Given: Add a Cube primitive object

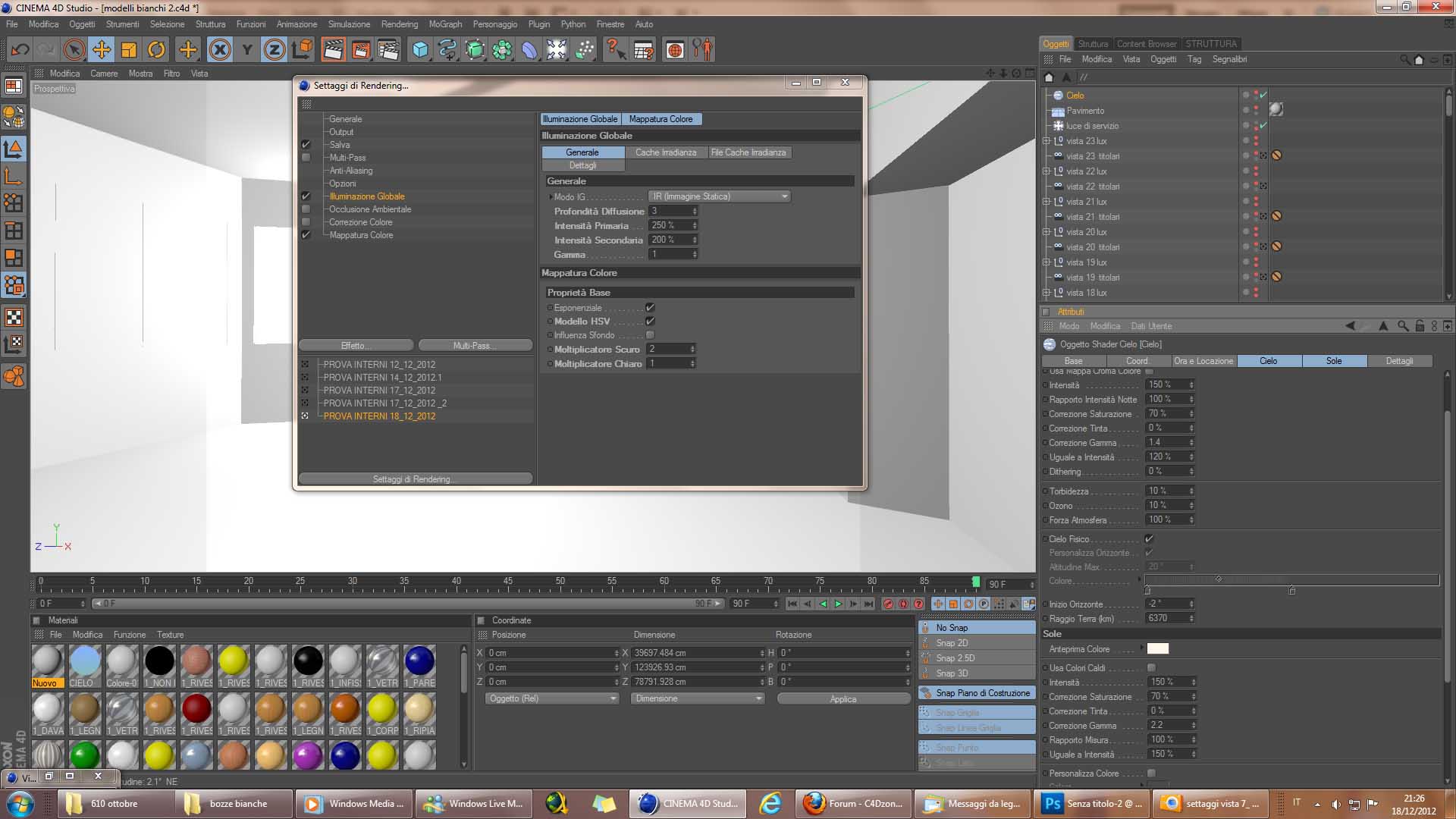Looking at the screenshot, I should [419, 50].
